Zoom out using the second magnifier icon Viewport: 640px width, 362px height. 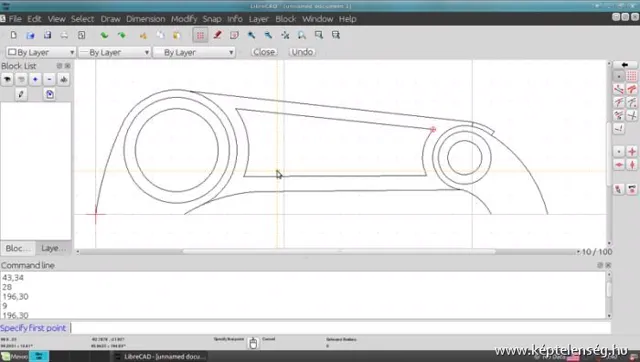click(268, 35)
